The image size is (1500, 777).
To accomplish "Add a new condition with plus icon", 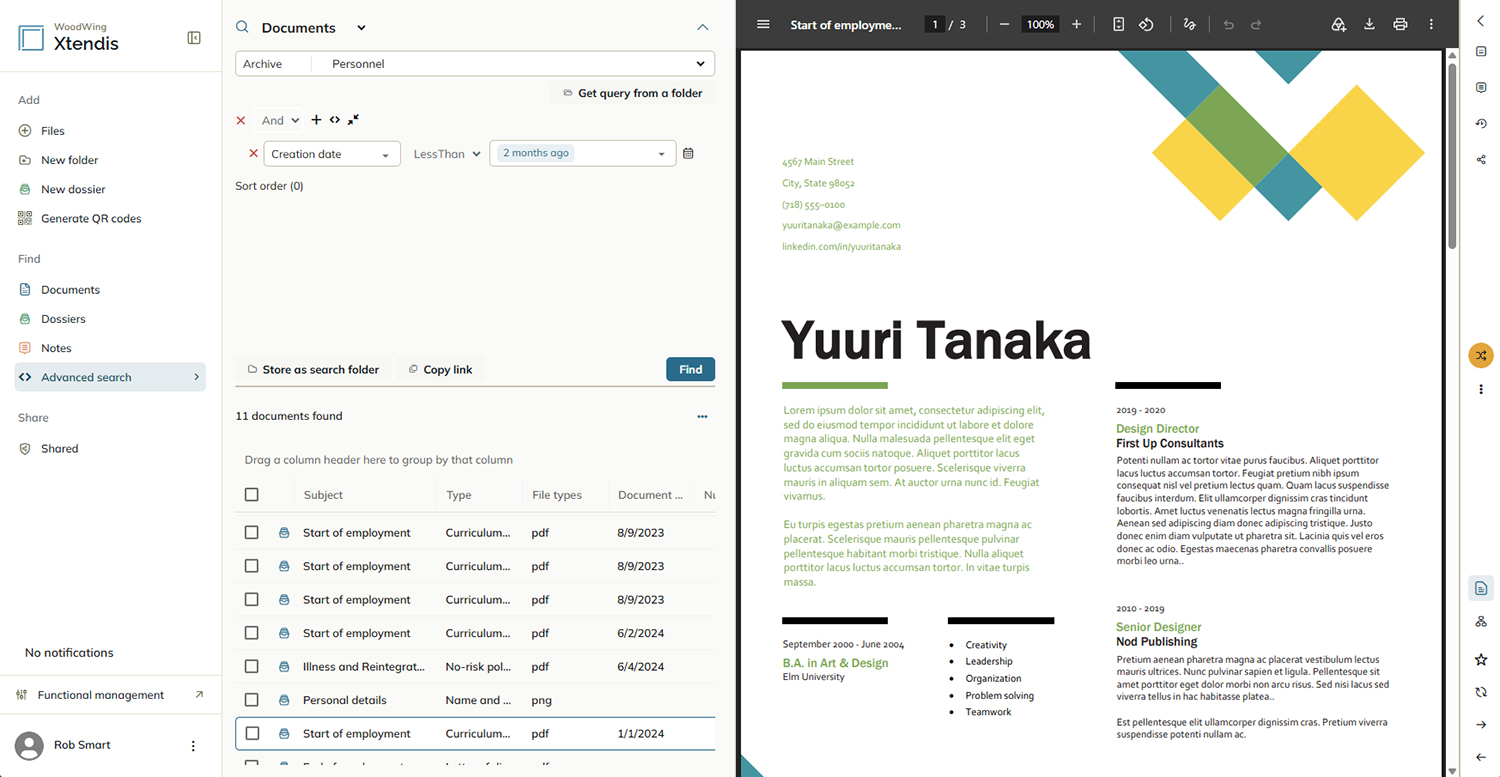I will coord(316,120).
